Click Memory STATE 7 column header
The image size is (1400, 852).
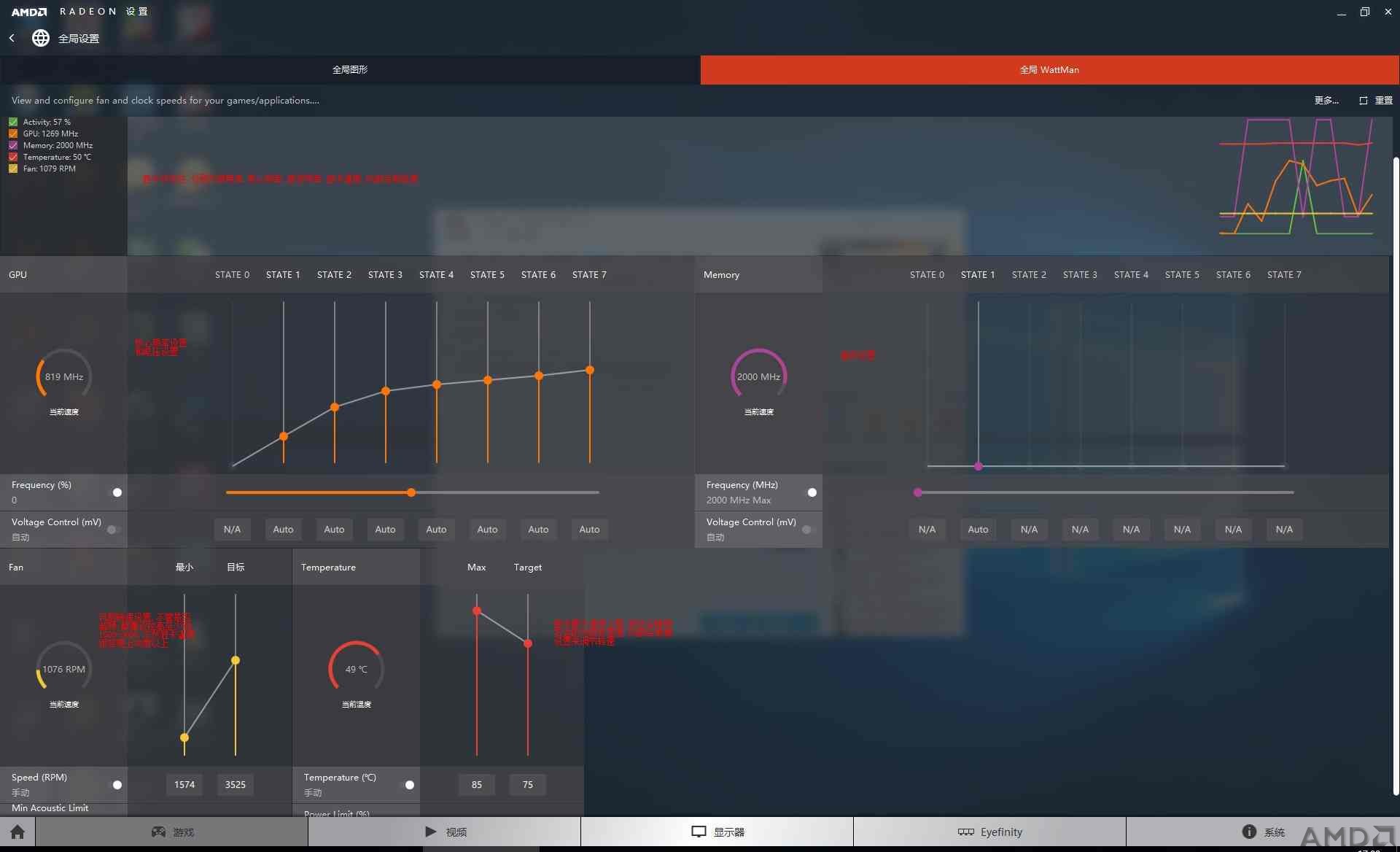point(1284,275)
